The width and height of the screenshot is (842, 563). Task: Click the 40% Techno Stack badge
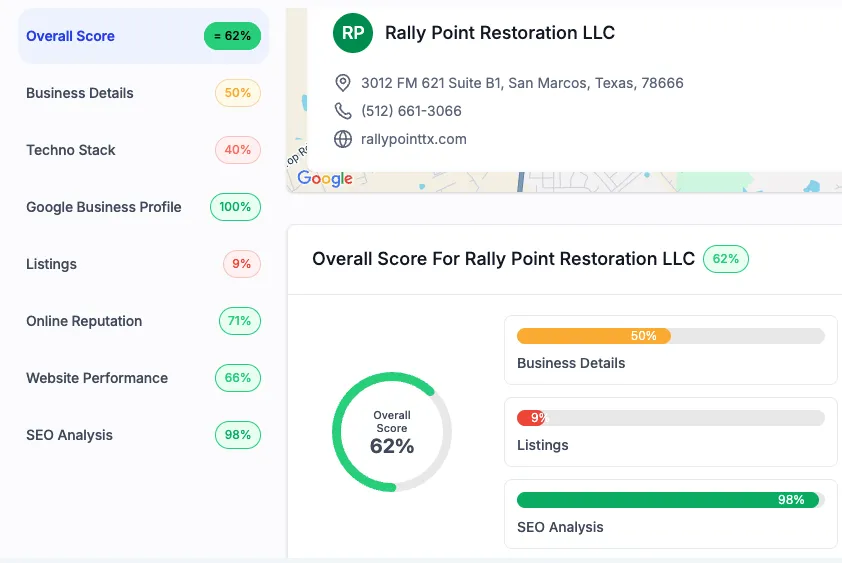pos(238,150)
